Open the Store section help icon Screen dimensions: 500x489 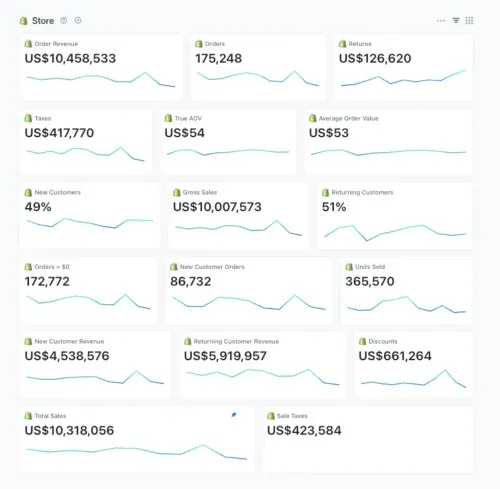[x=63, y=21]
